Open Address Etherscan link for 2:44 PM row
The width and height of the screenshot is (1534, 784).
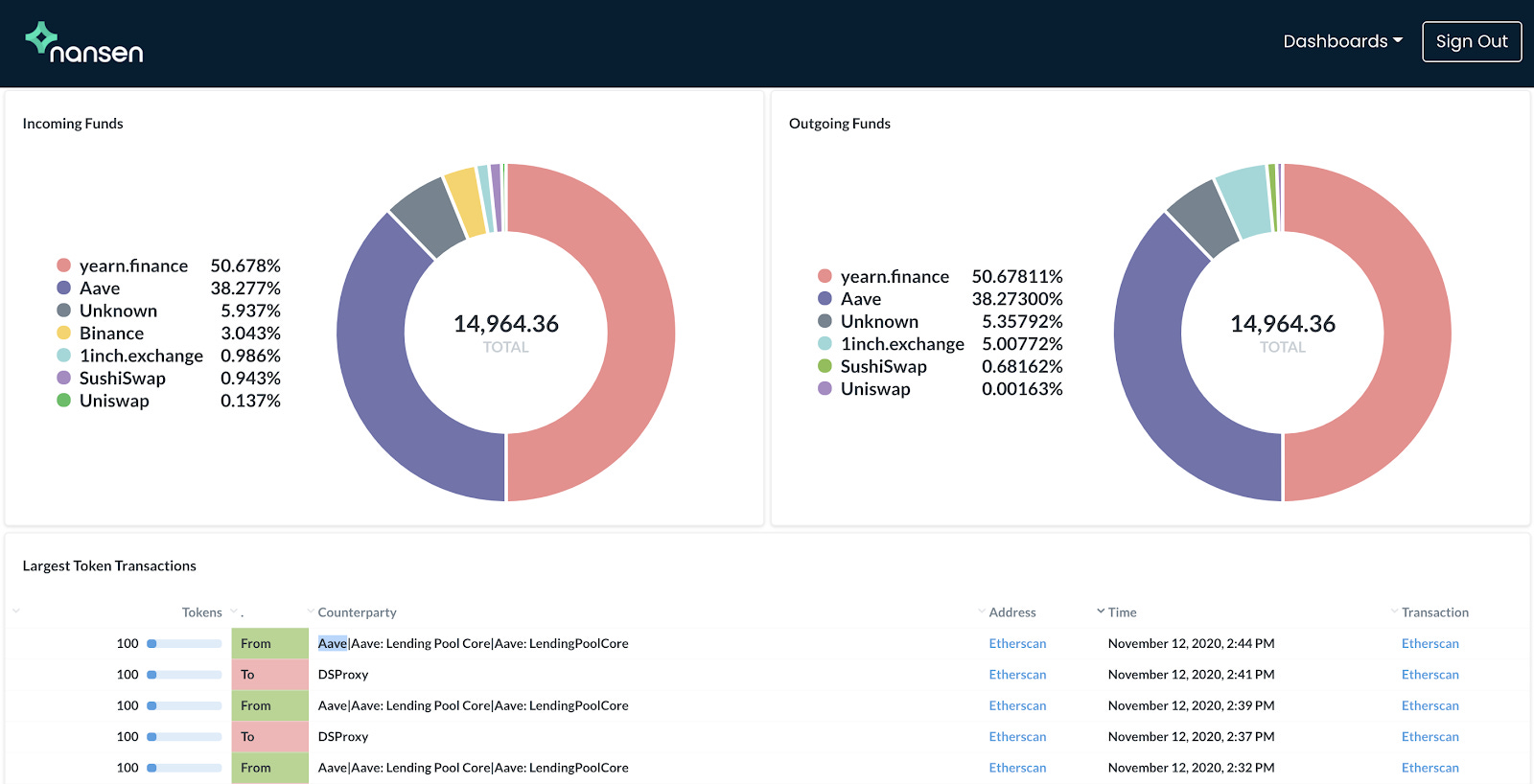(1017, 644)
